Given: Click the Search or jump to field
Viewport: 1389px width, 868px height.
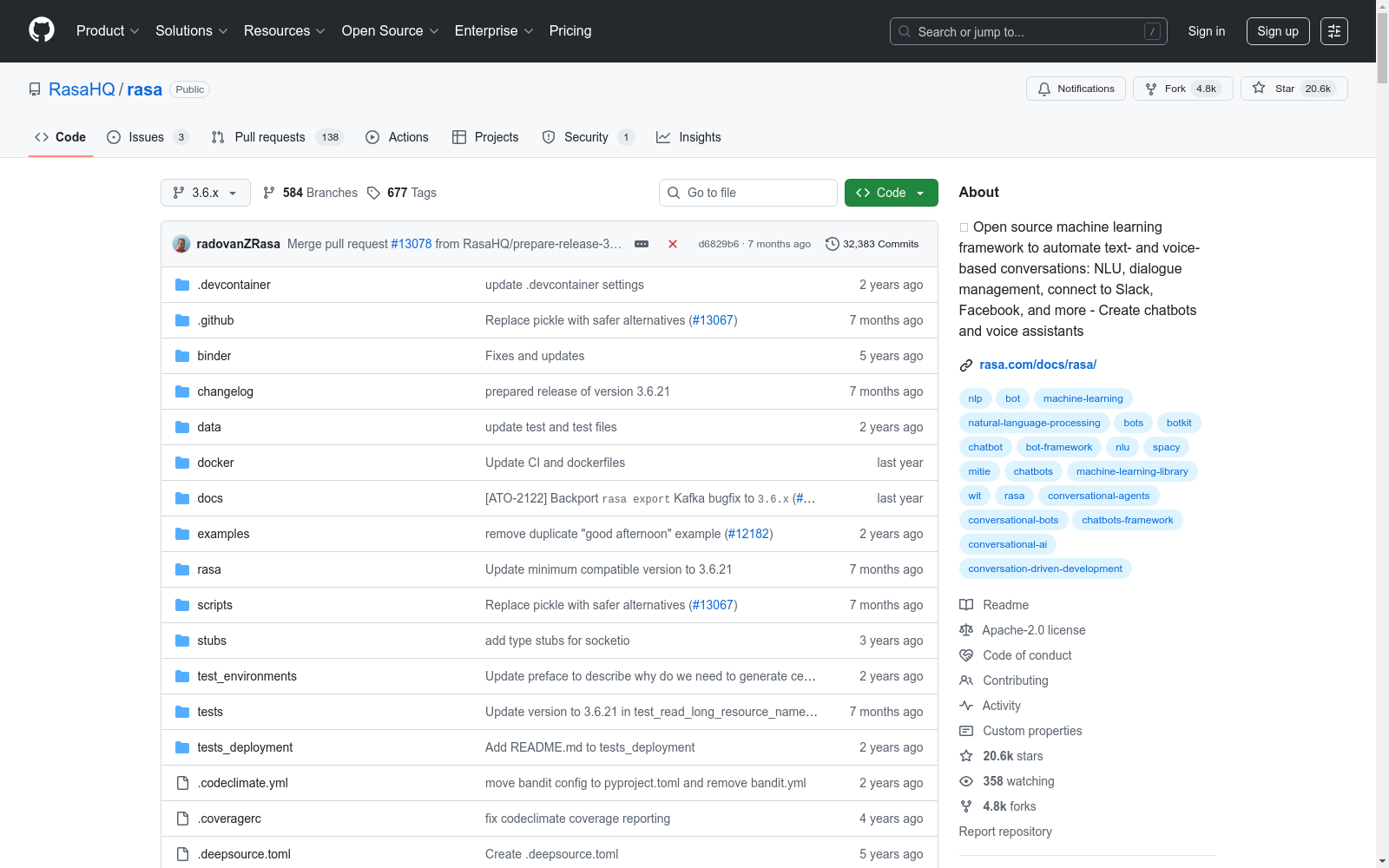Looking at the screenshot, I should (1029, 31).
